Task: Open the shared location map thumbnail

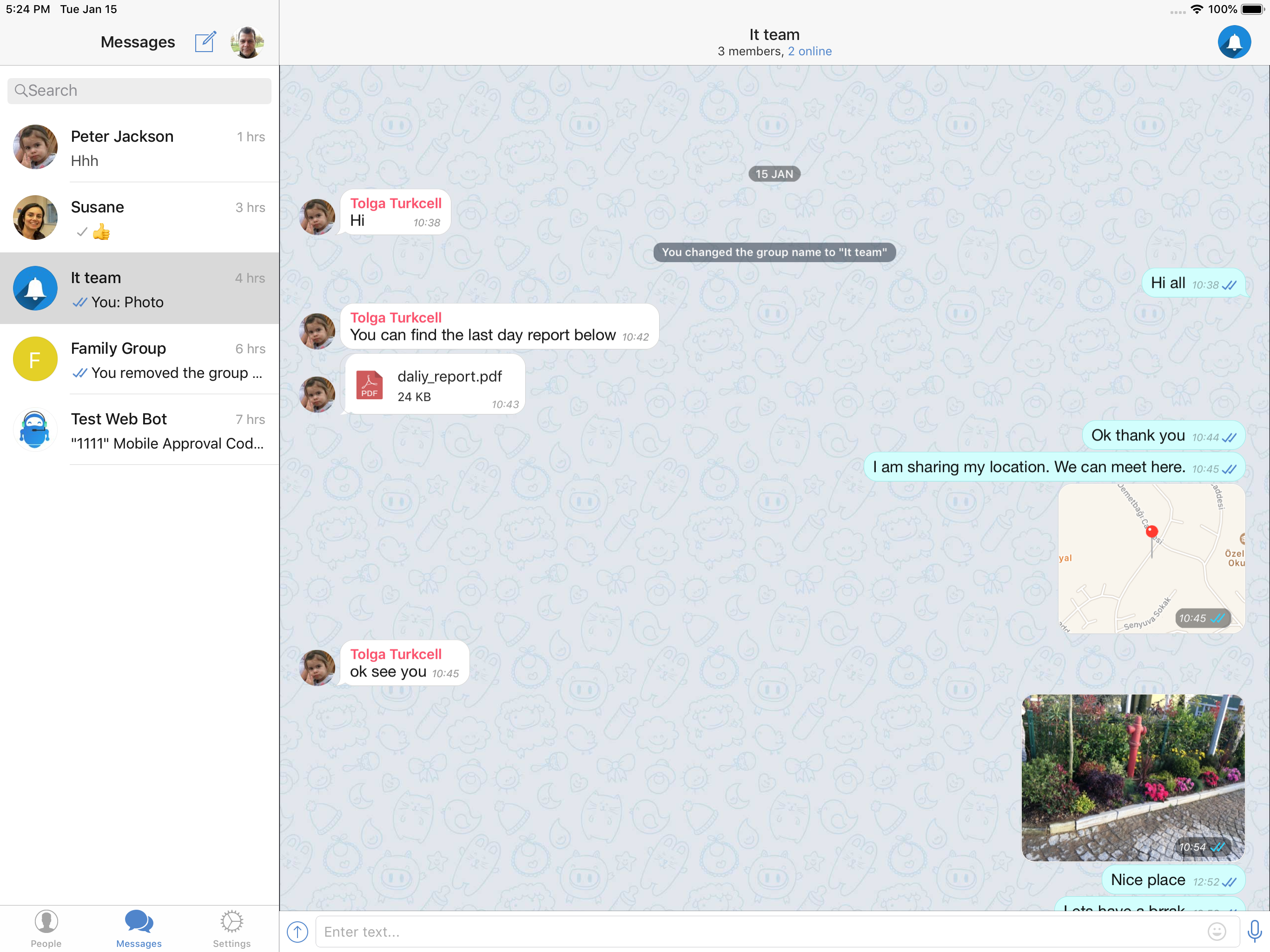Action: 1151,558
